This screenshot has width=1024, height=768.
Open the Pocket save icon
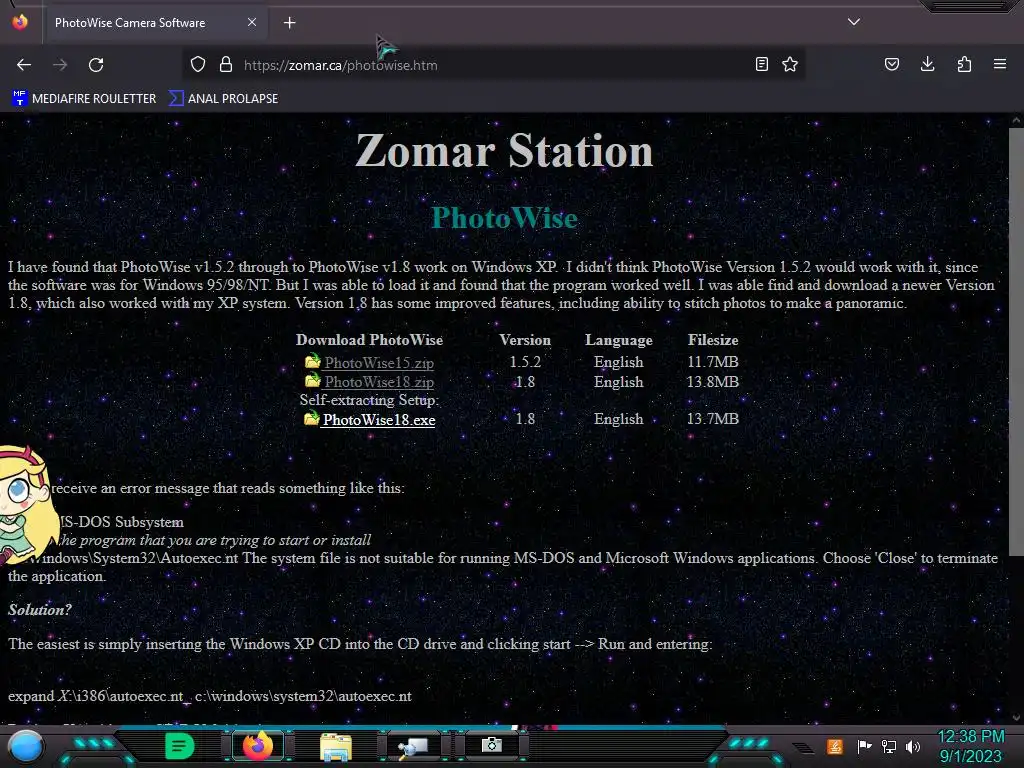click(891, 64)
